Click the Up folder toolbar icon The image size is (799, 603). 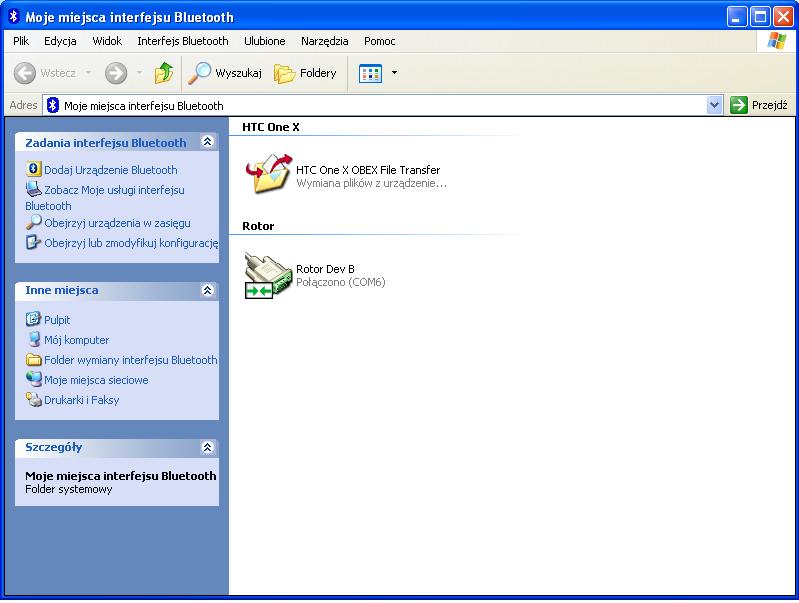pyautogui.click(x=164, y=73)
